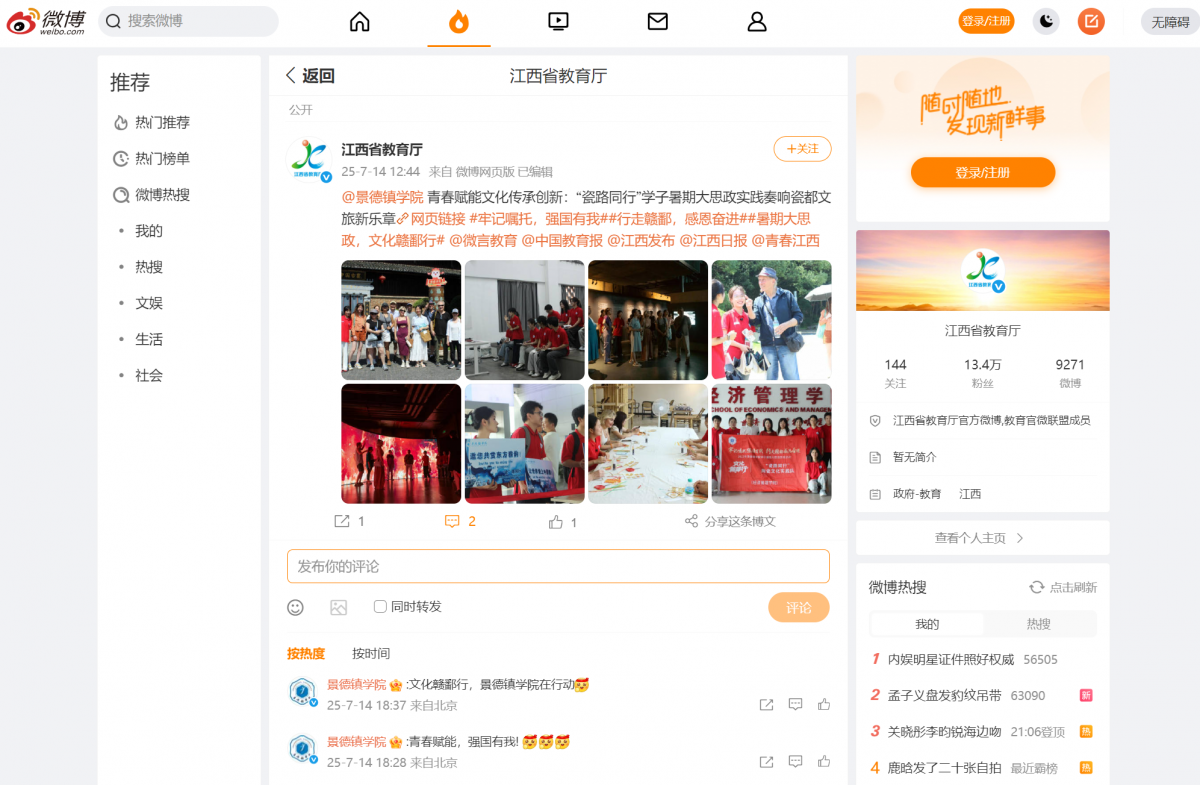Image resolution: width=1200 pixels, height=785 pixels.
Task: Open the 网页链接 link in the post
Action: tap(431, 218)
